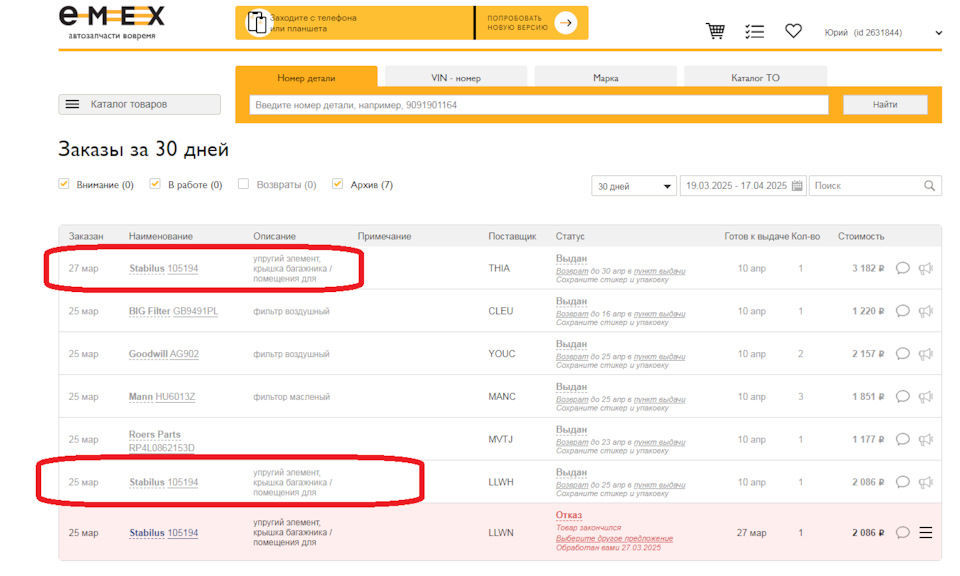Click the 1 851 ₽ price cell
Screen dimensions: 960x576
[x=868, y=397]
